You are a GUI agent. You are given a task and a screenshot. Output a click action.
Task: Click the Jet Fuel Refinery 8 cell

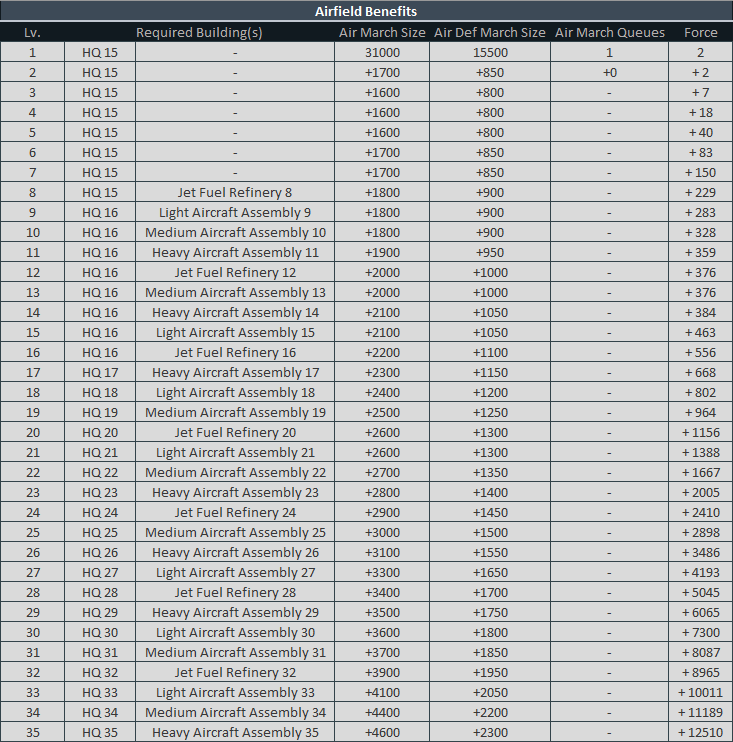235,192
